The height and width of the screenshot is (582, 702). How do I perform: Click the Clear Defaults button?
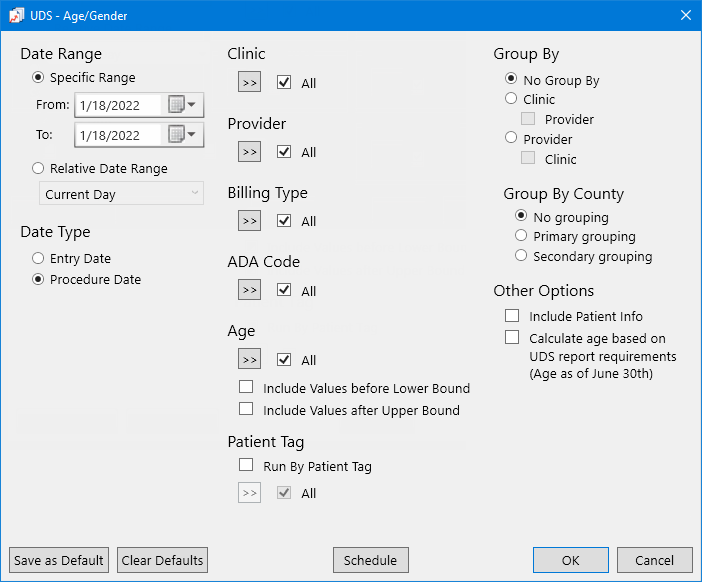[162, 560]
